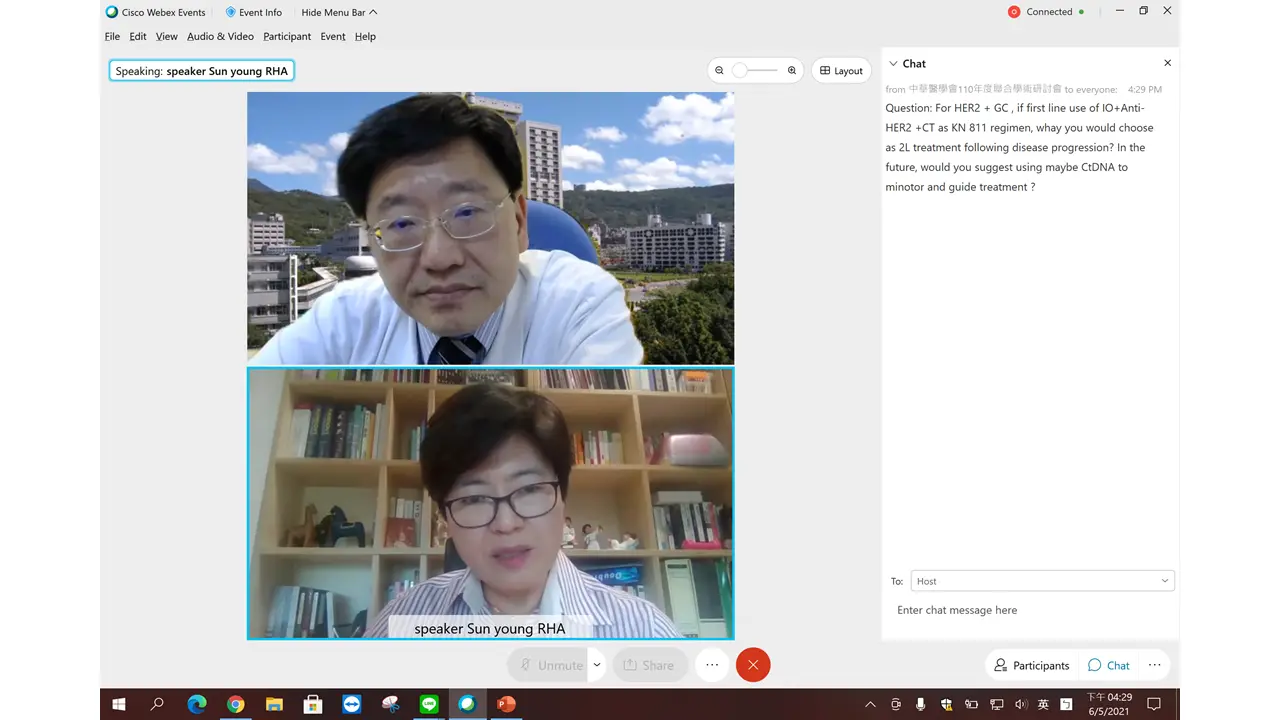Click Hide Menu Bar

339,12
